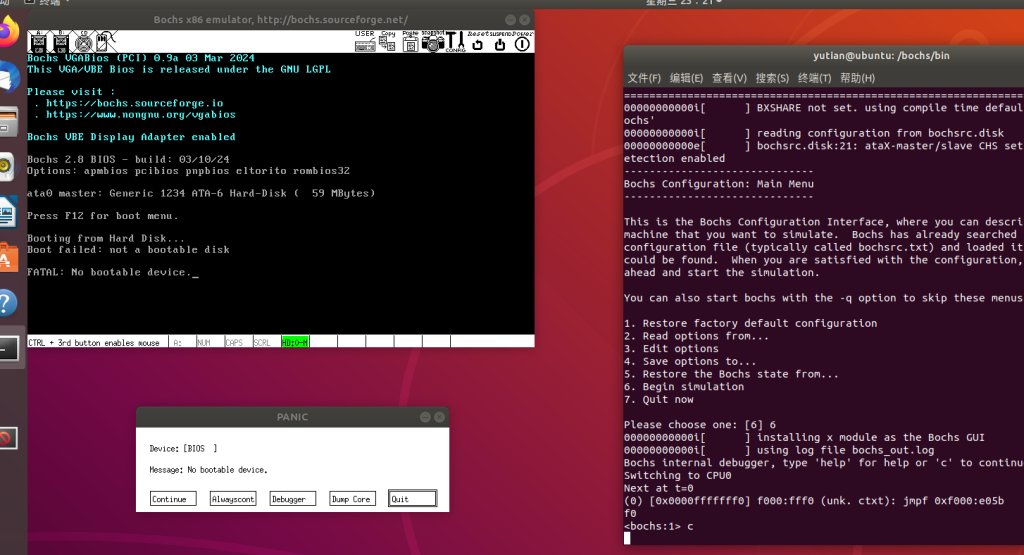Open the terminal 编辑(E) menu

[686, 78]
